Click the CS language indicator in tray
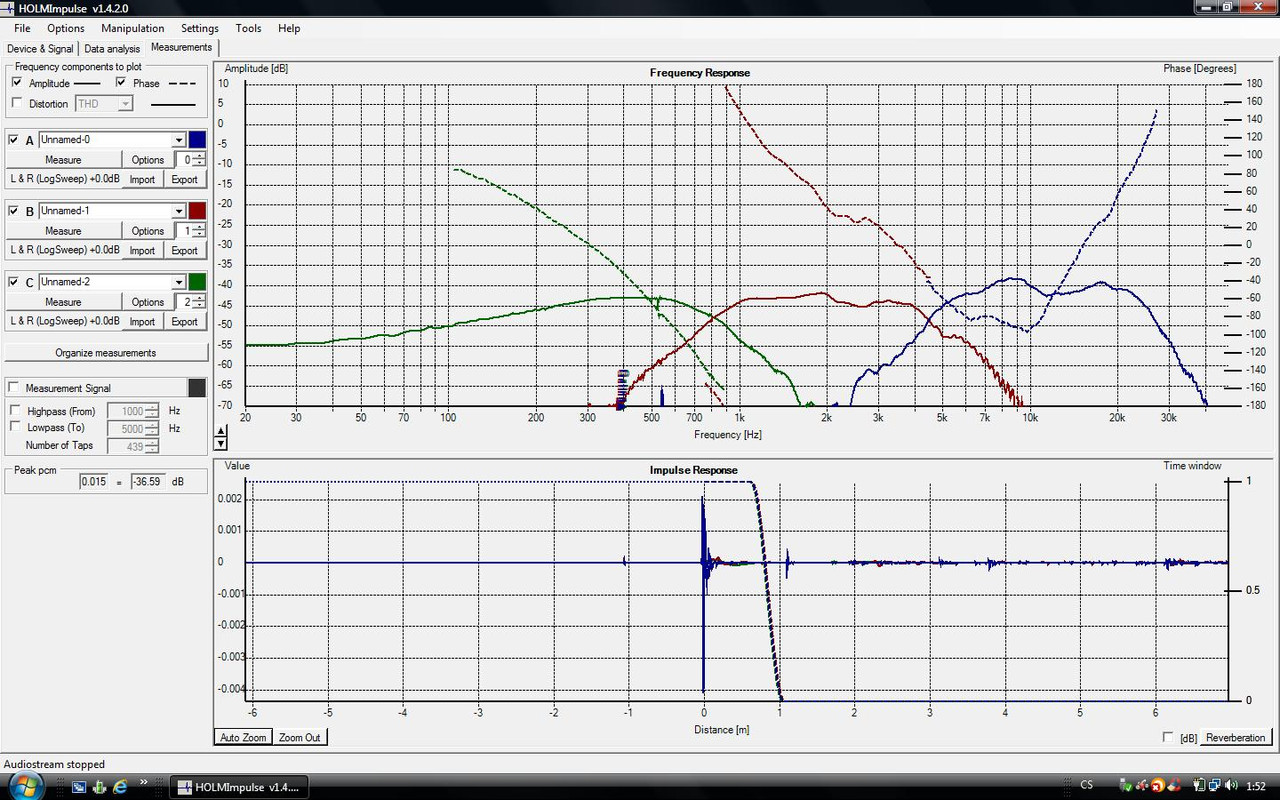The width and height of the screenshot is (1280, 800). [x=1087, y=785]
